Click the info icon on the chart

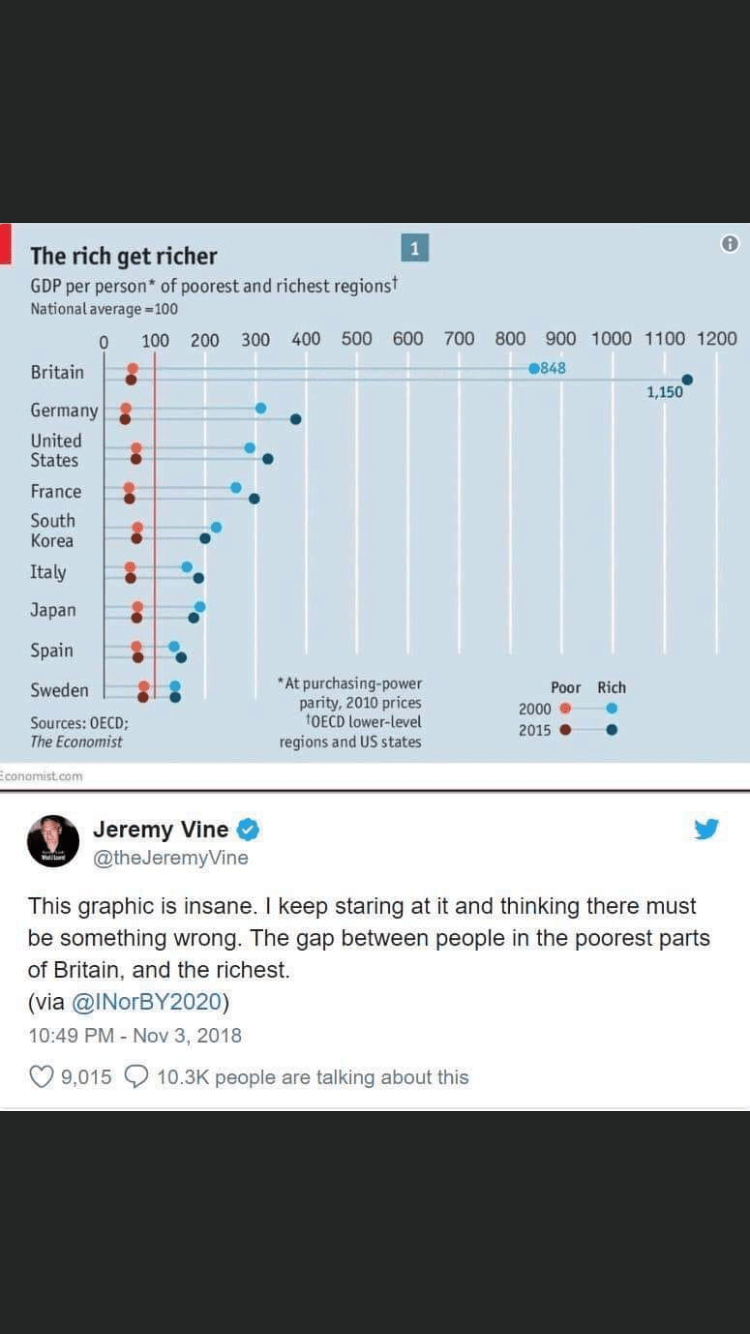pos(730,244)
